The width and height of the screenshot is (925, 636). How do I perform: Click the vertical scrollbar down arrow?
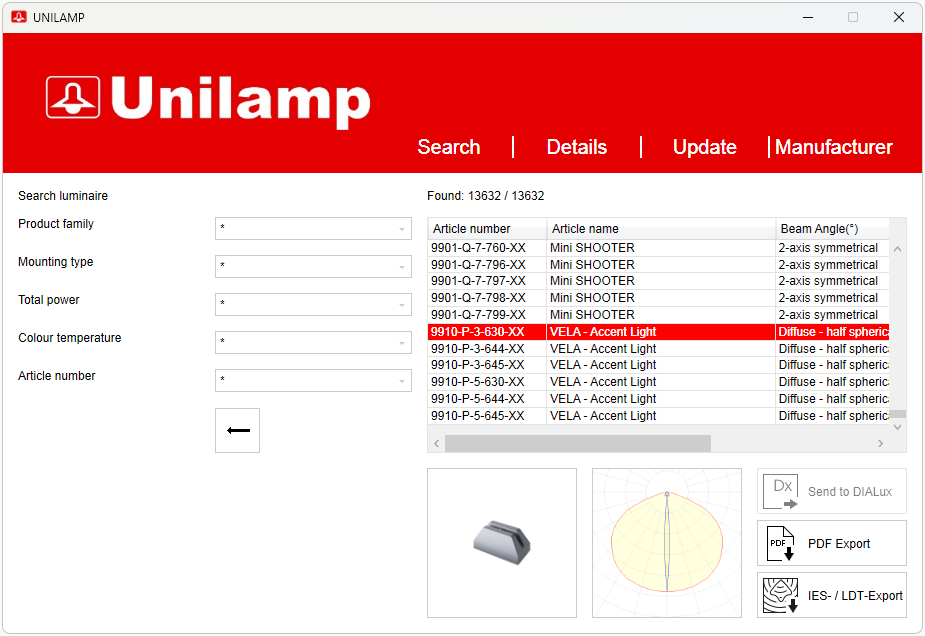tap(897, 427)
